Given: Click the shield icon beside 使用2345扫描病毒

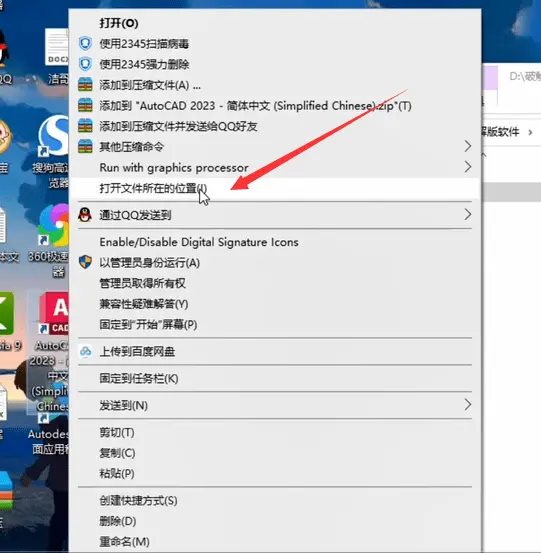Looking at the screenshot, I should coord(85,43).
